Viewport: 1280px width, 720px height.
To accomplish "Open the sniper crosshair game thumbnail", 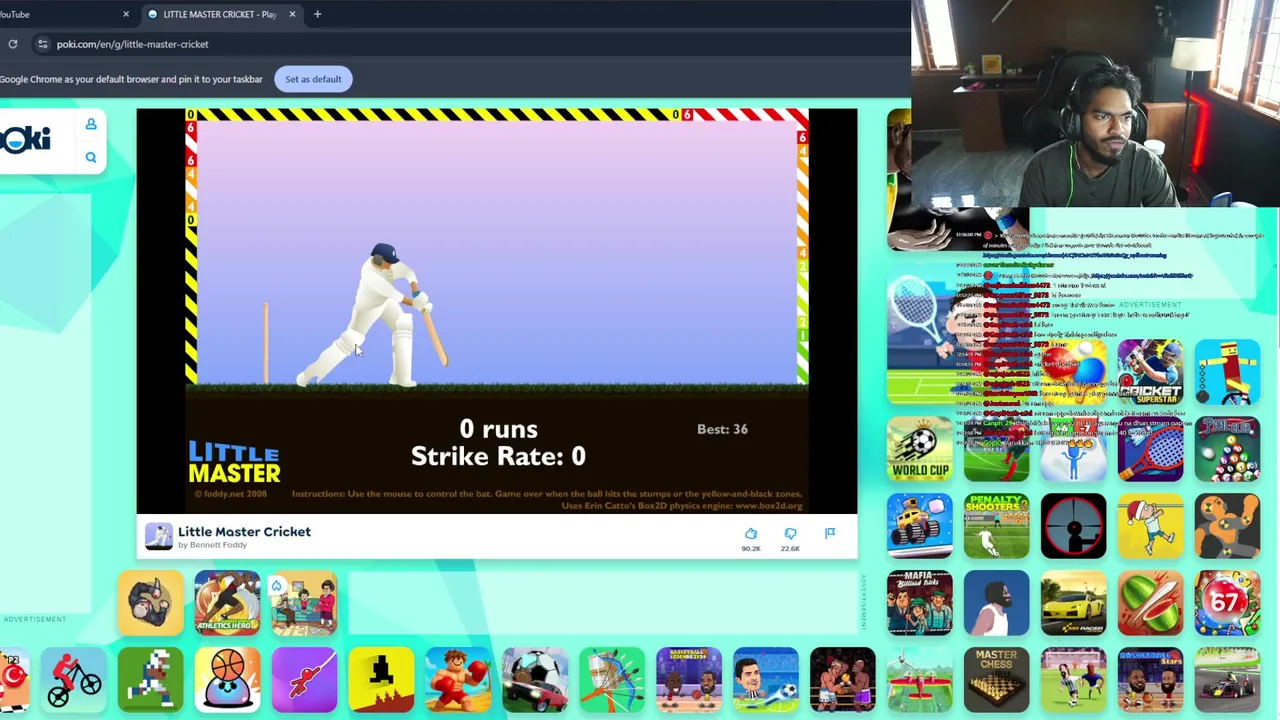I will pyautogui.click(x=1074, y=526).
